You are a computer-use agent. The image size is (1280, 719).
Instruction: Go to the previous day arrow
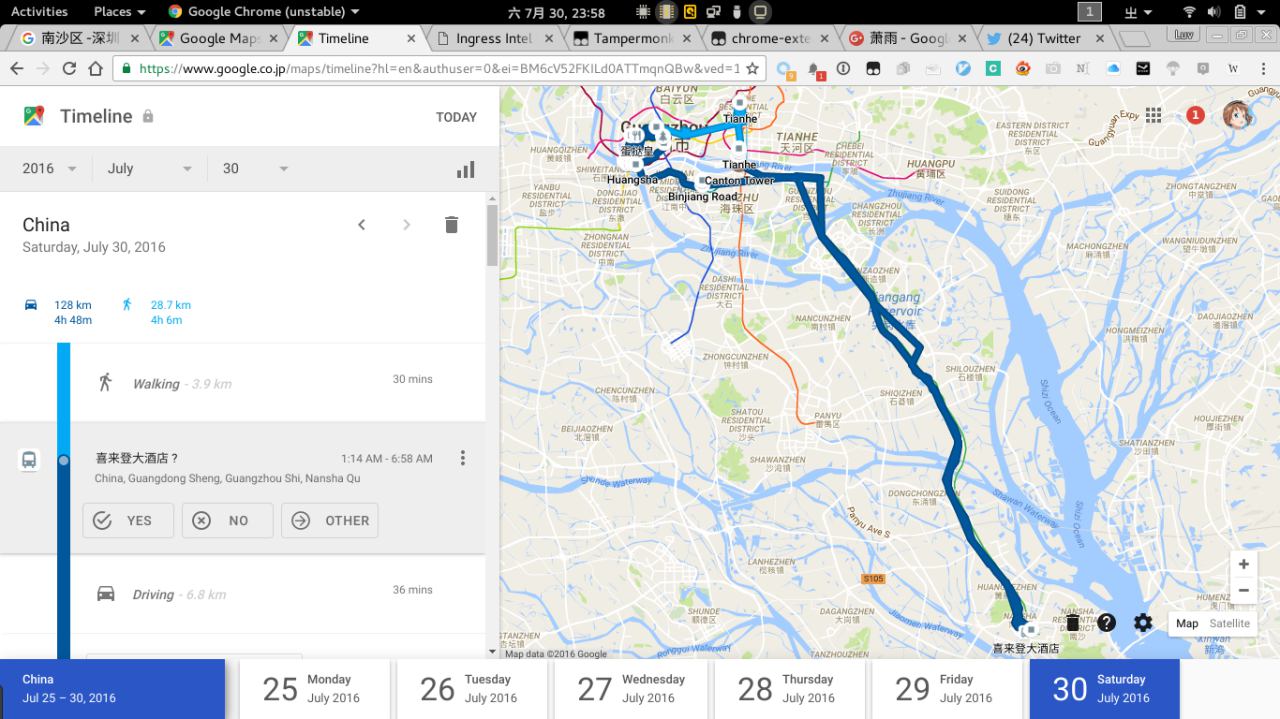click(x=362, y=225)
